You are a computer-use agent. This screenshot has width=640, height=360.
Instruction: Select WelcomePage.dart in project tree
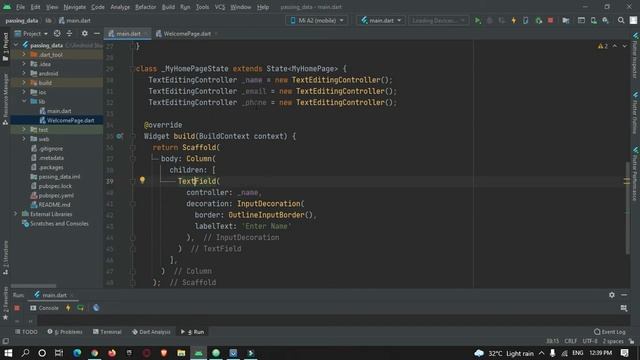tap(70, 120)
